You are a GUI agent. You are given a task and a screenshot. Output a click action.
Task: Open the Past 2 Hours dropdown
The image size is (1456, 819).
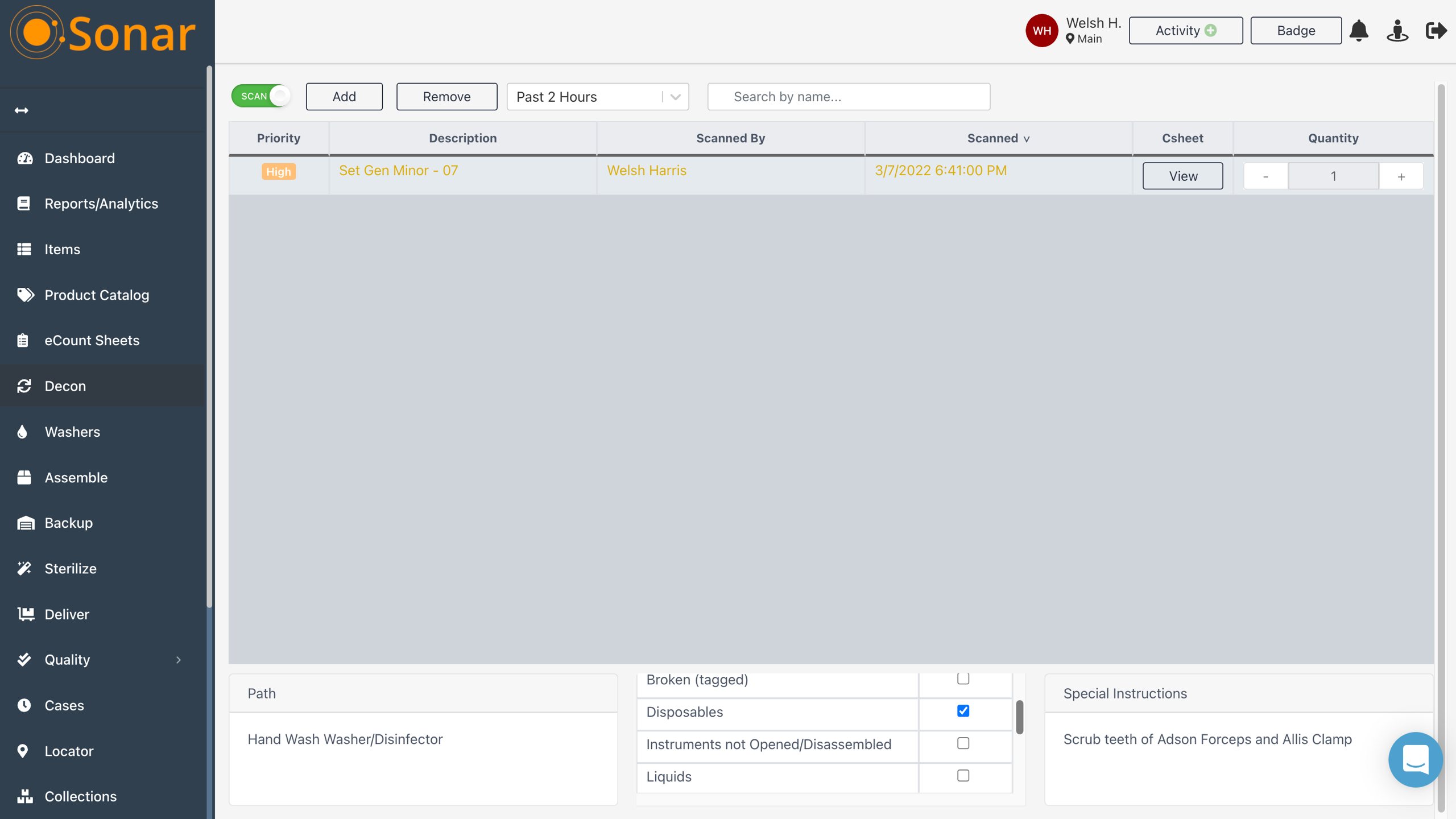tap(597, 97)
